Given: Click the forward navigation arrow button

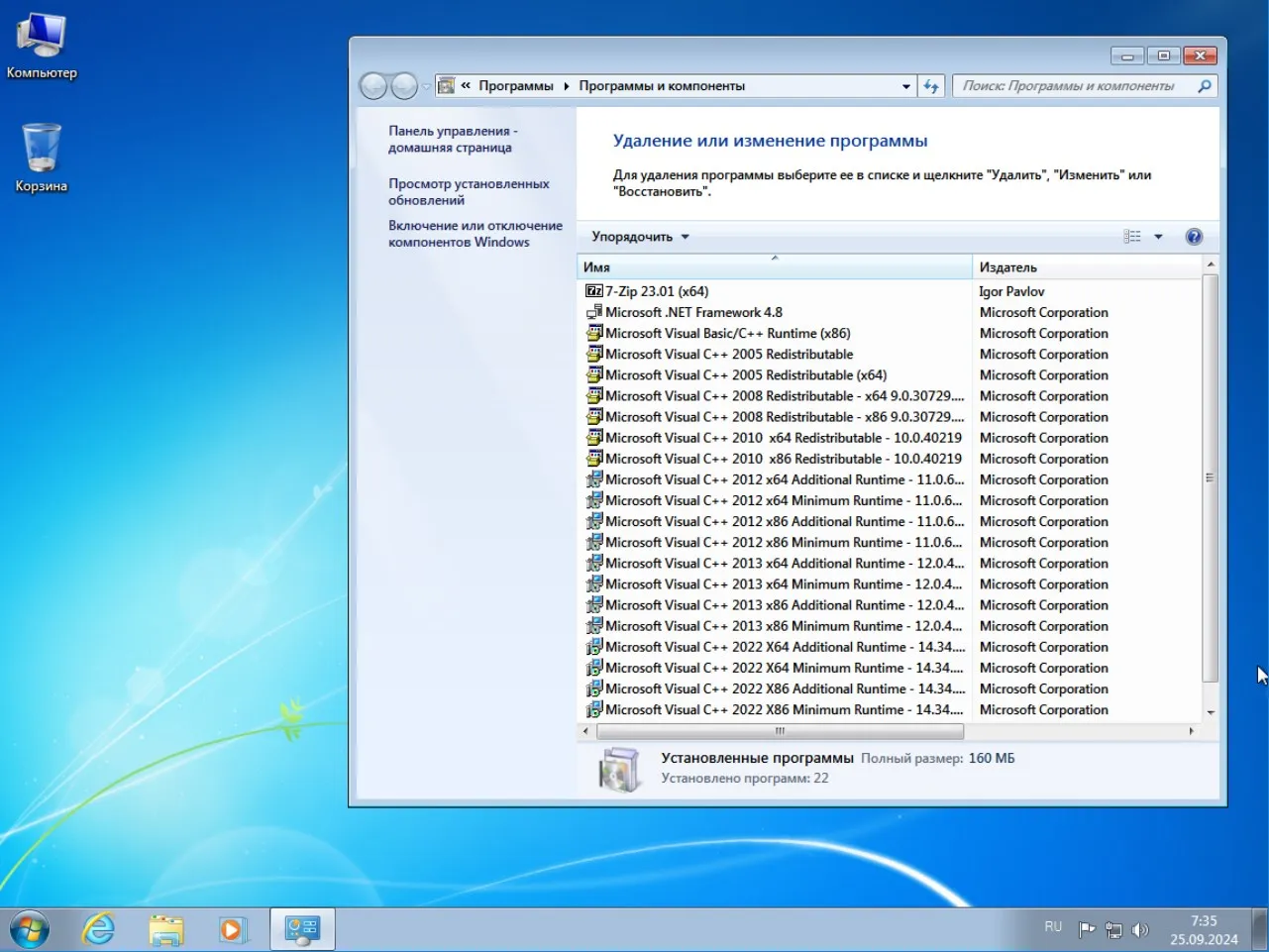Looking at the screenshot, I should (404, 86).
